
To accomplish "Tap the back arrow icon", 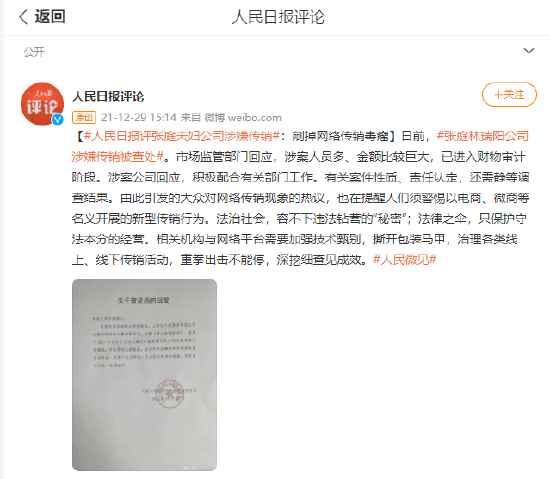I will [x=23, y=16].
